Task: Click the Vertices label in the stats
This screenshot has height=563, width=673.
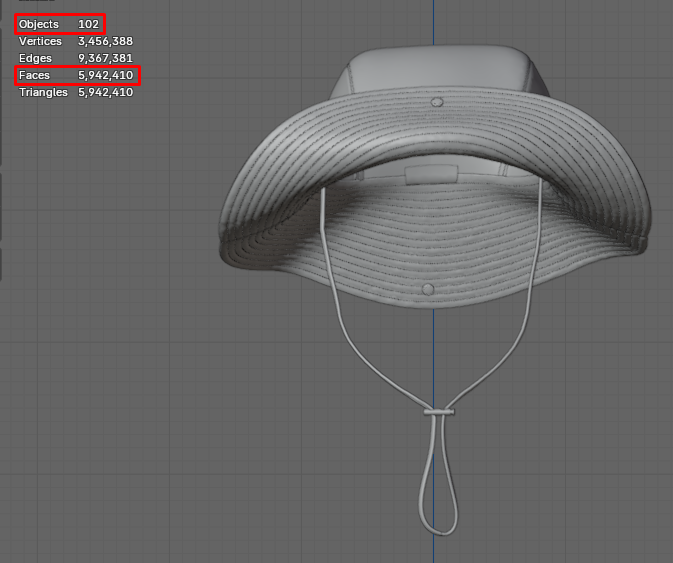Action: [41, 41]
